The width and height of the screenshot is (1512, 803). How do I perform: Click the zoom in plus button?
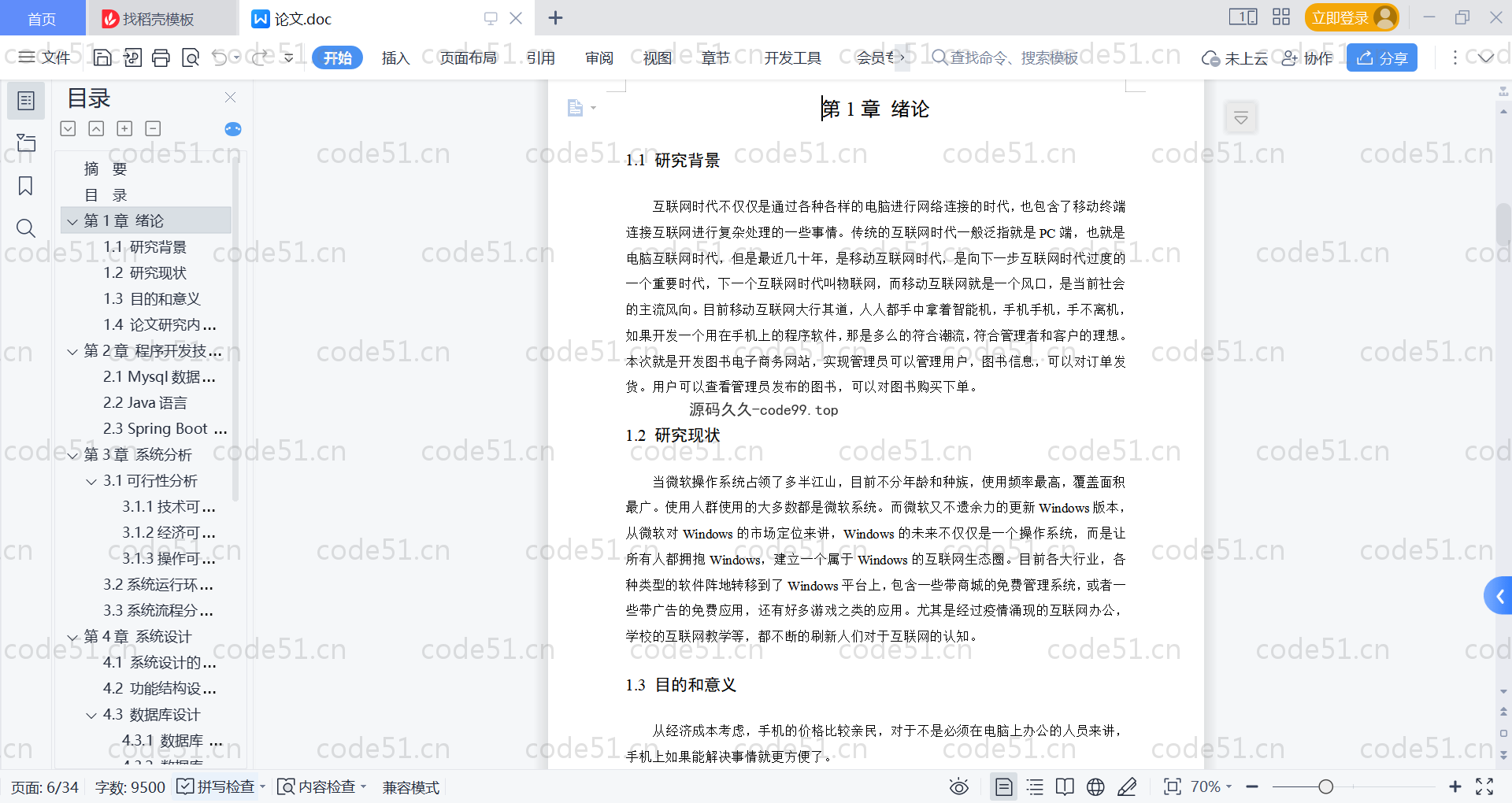1455,786
